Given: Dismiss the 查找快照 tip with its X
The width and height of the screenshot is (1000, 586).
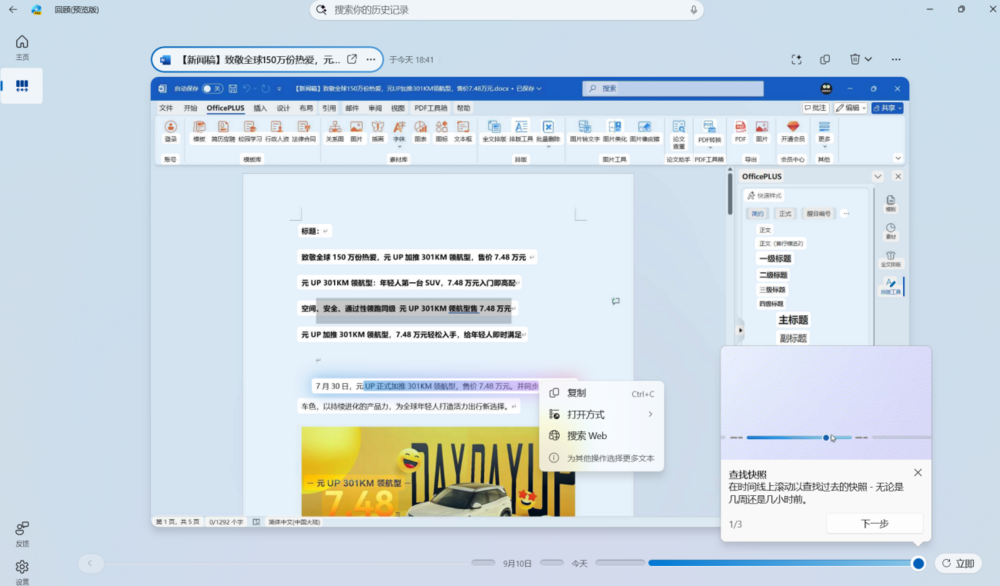Looking at the screenshot, I should pyautogui.click(x=918, y=472).
